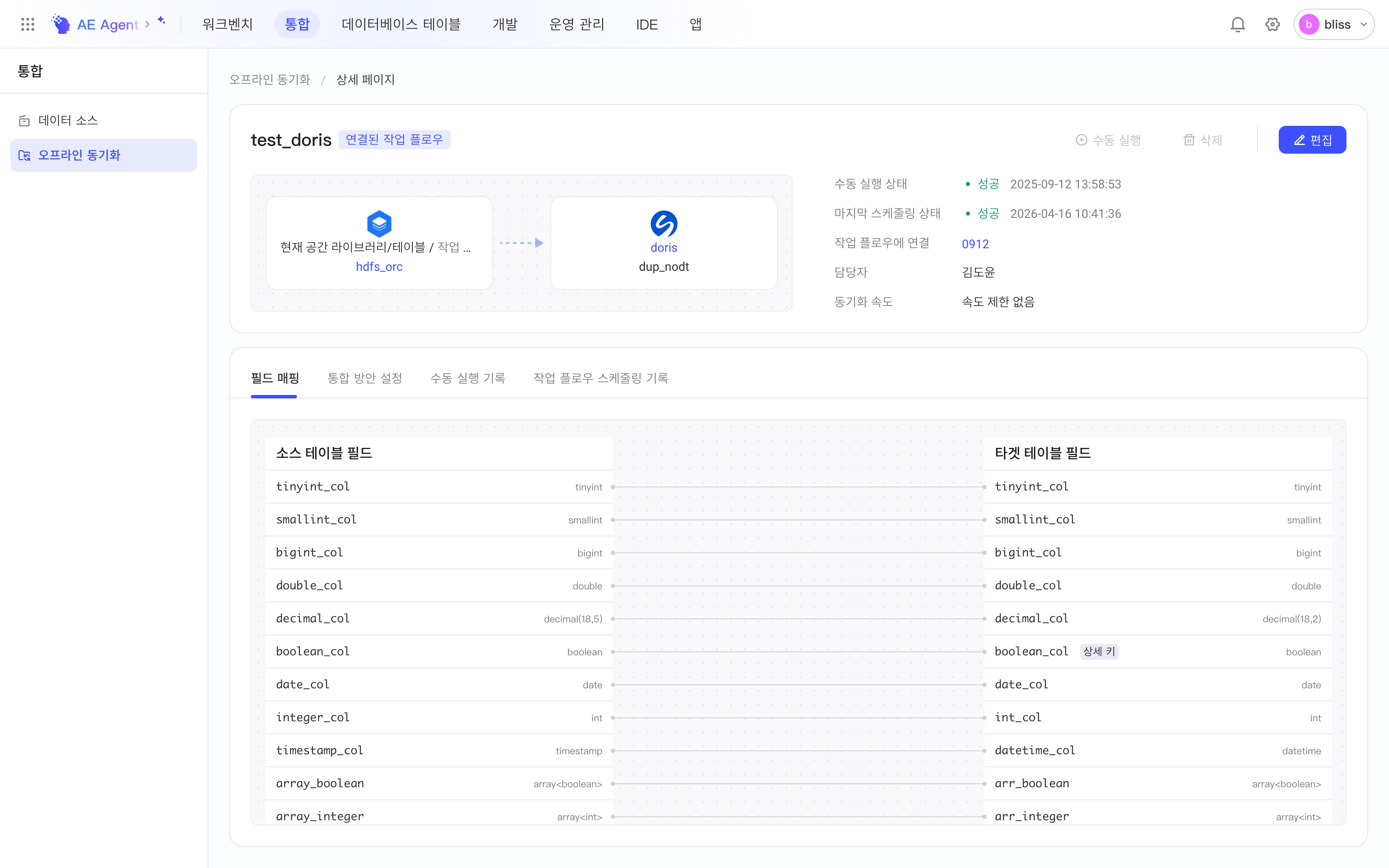The width and height of the screenshot is (1389, 868).
Task: Click the 삭제 trash icon
Action: click(1189, 140)
